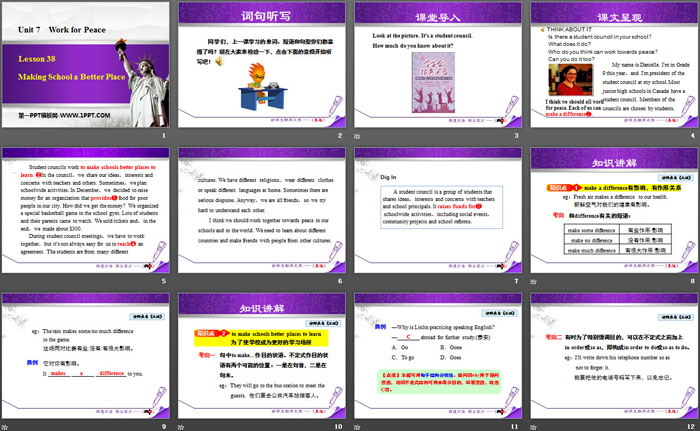Click answer option 'B. Gone' on slide 11
Viewport: 700px width, 431px height.
451,347
